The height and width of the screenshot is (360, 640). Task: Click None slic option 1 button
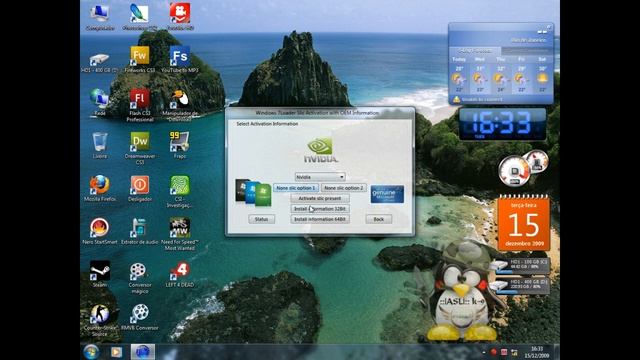point(296,188)
